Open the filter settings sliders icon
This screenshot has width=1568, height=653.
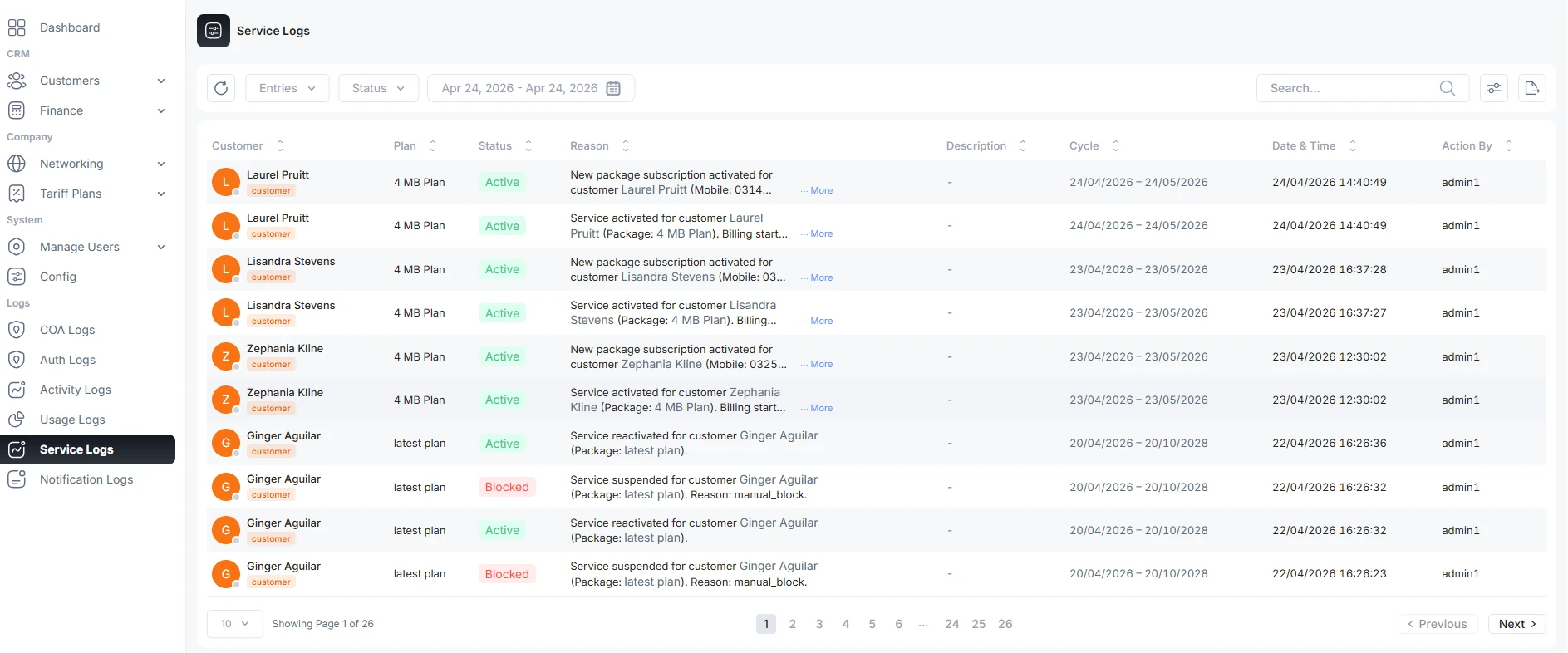point(1494,88)
